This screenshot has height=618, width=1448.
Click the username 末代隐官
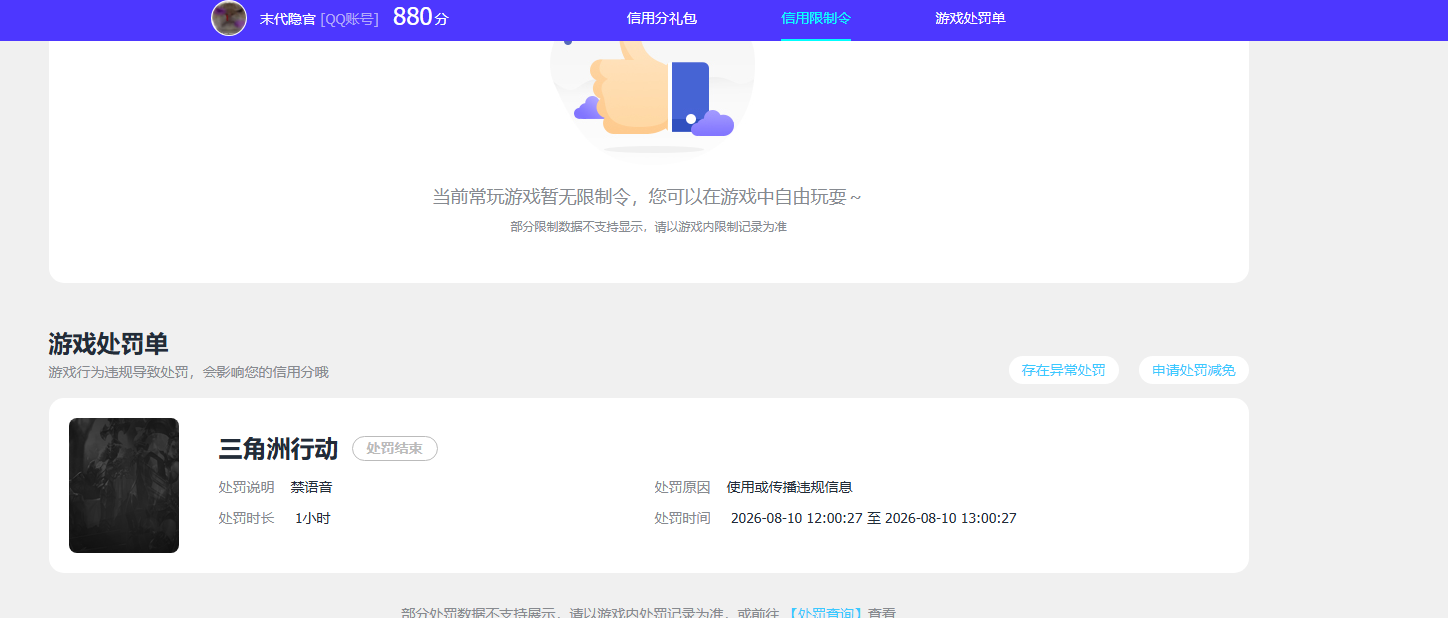coord(288,19)
